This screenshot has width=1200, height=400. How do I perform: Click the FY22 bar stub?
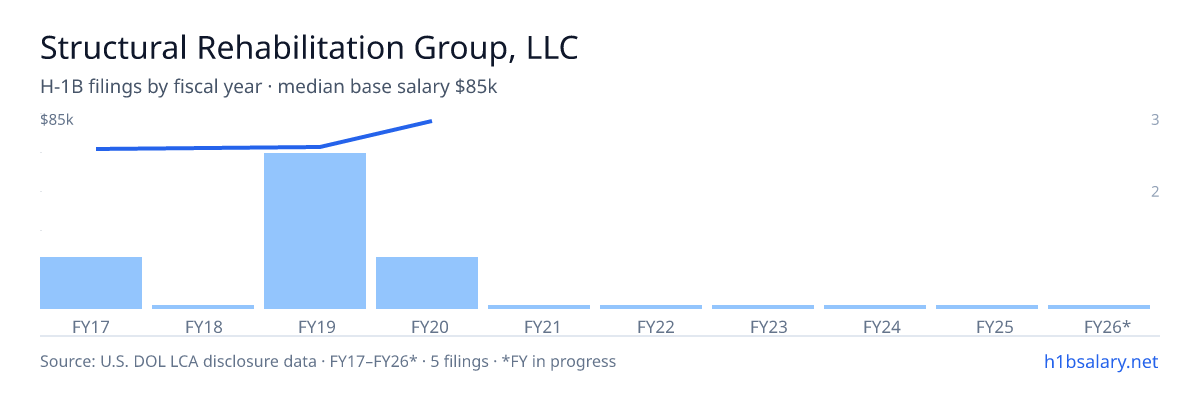tap(651, 307)
